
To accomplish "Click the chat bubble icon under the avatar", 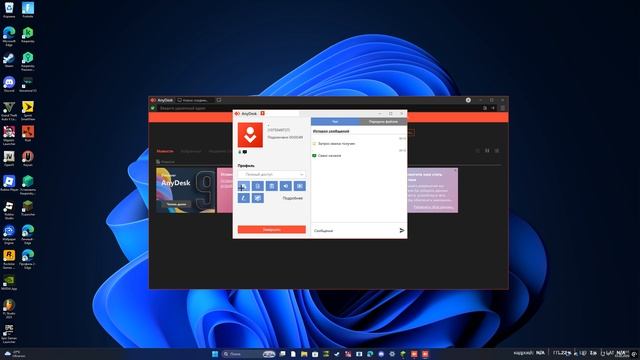I will coord(245,152).
